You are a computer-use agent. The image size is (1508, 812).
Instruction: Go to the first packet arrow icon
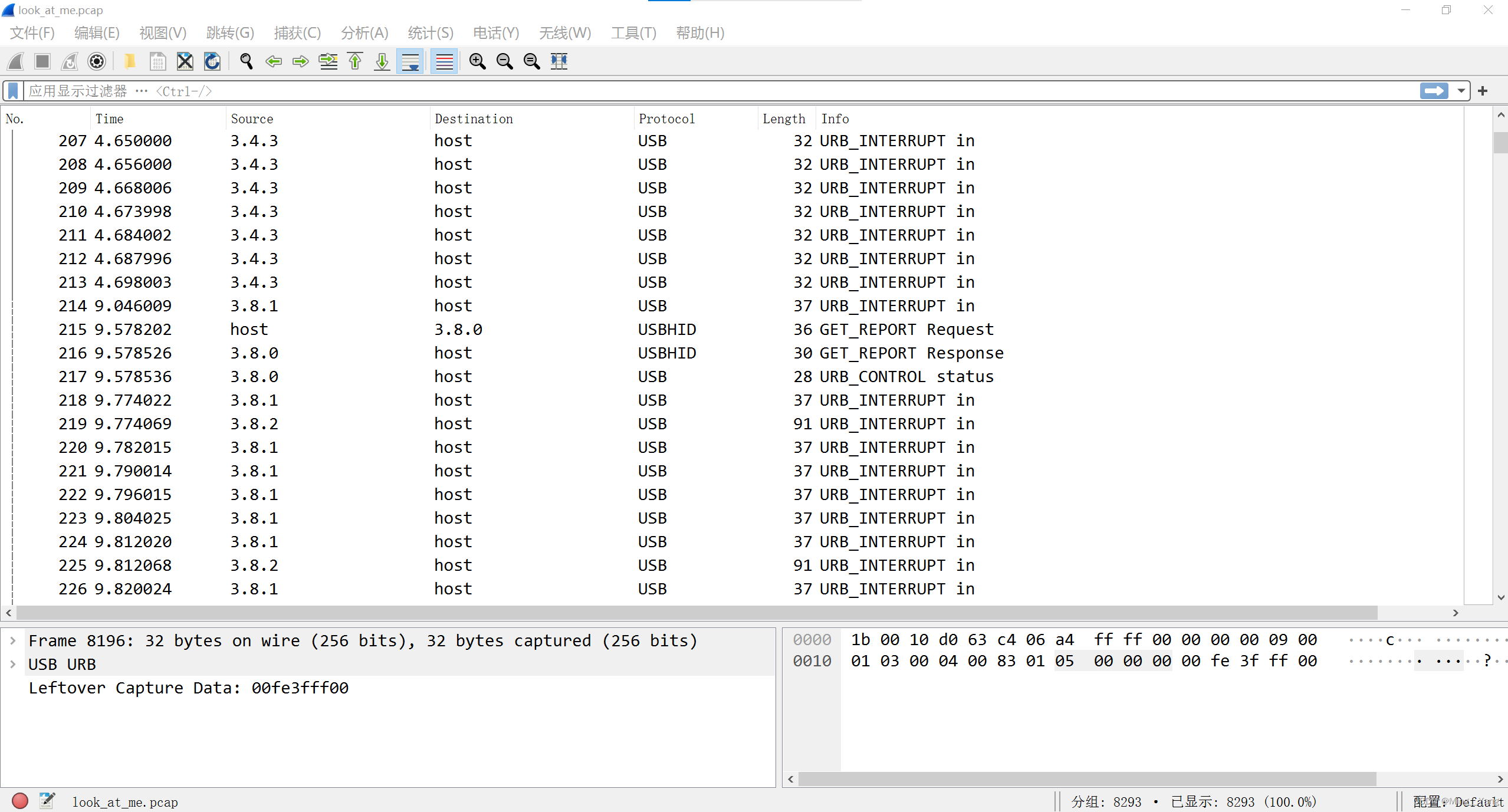coord(354,61)
